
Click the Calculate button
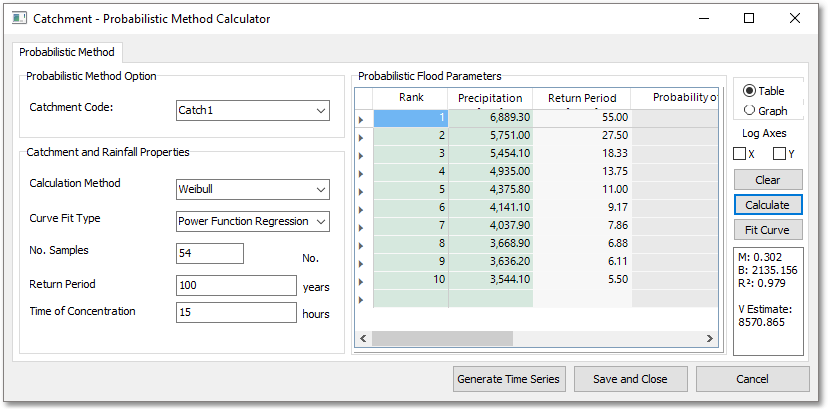pos(768,204)
